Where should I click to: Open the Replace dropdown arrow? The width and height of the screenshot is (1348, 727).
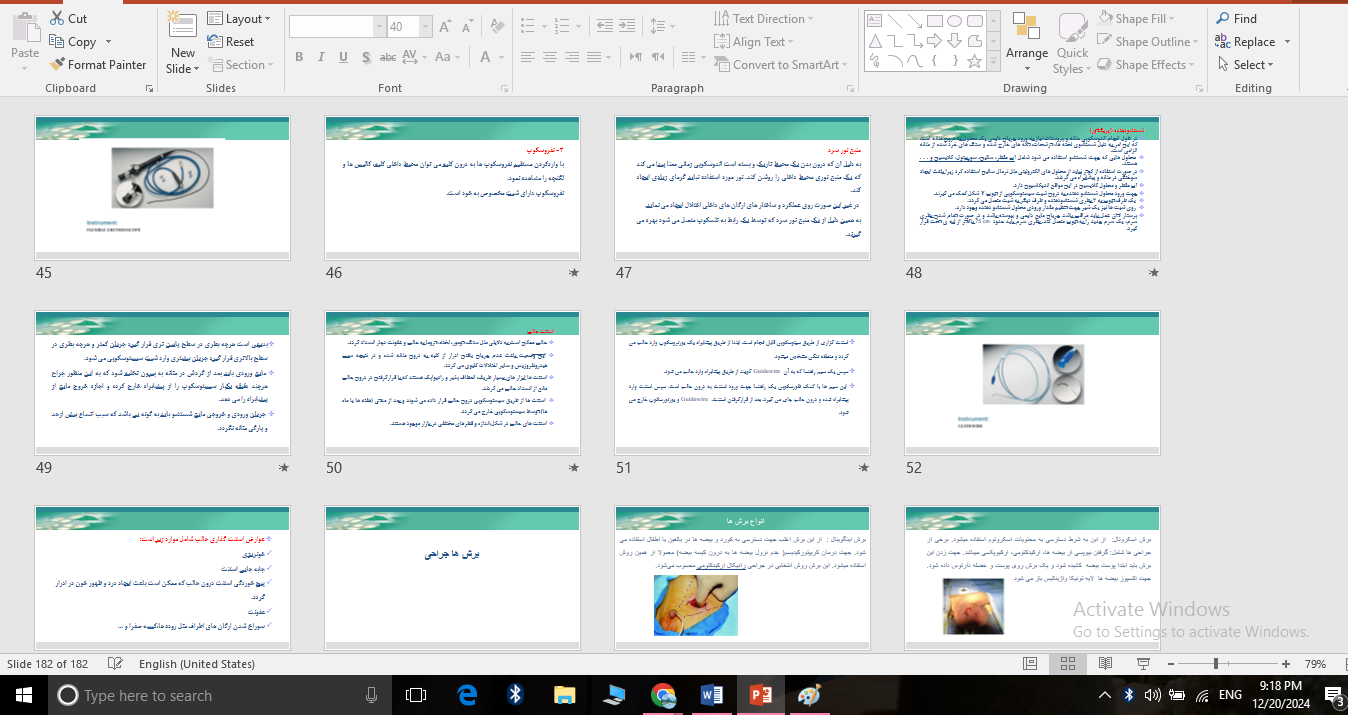1287,42
